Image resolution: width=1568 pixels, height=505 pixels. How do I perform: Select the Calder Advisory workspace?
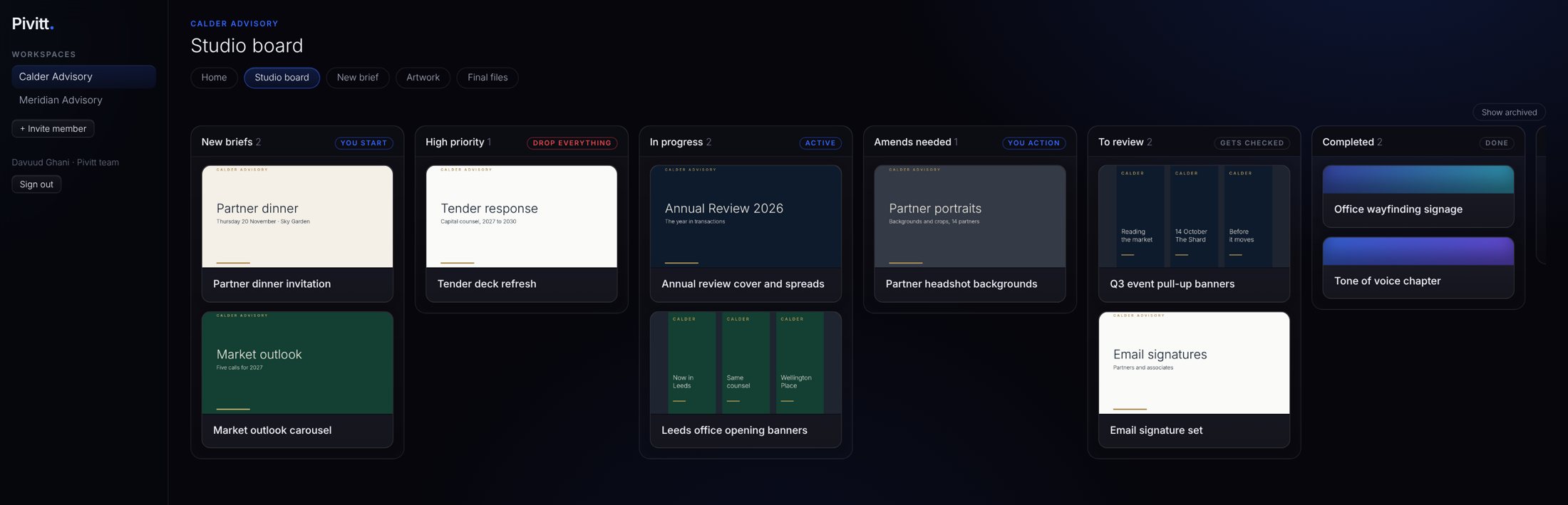click(83, 77)
